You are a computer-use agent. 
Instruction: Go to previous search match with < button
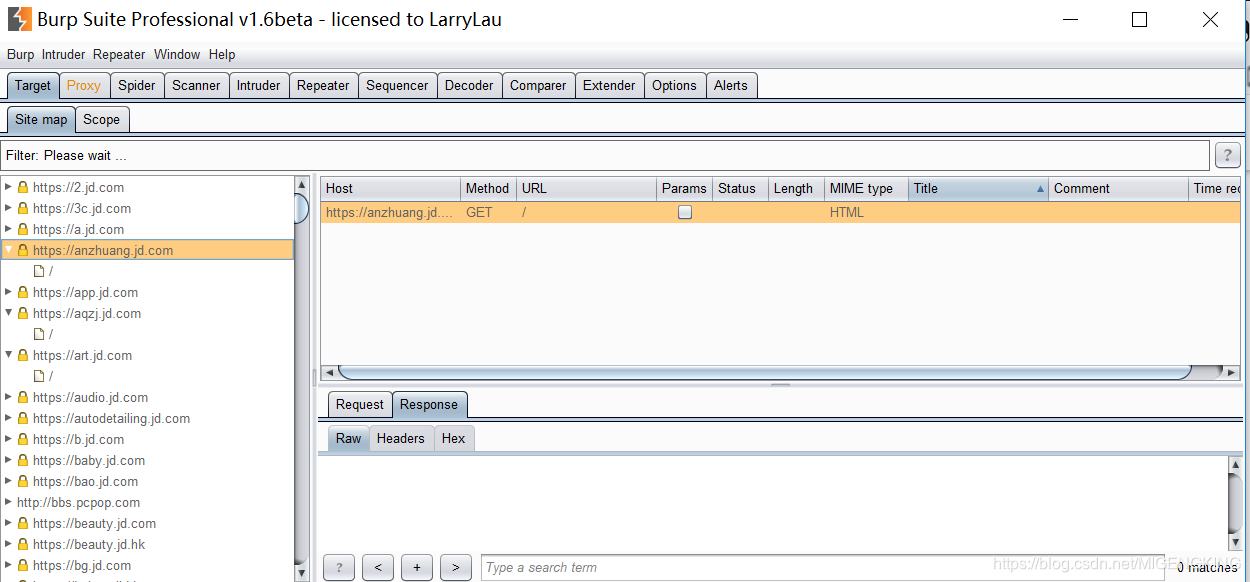coord(378,567)
